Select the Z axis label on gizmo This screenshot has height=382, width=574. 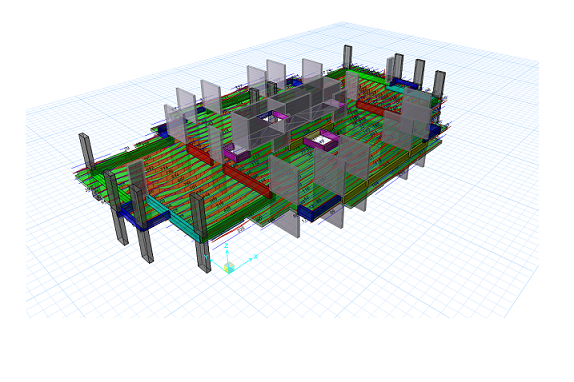coord(227,245)
